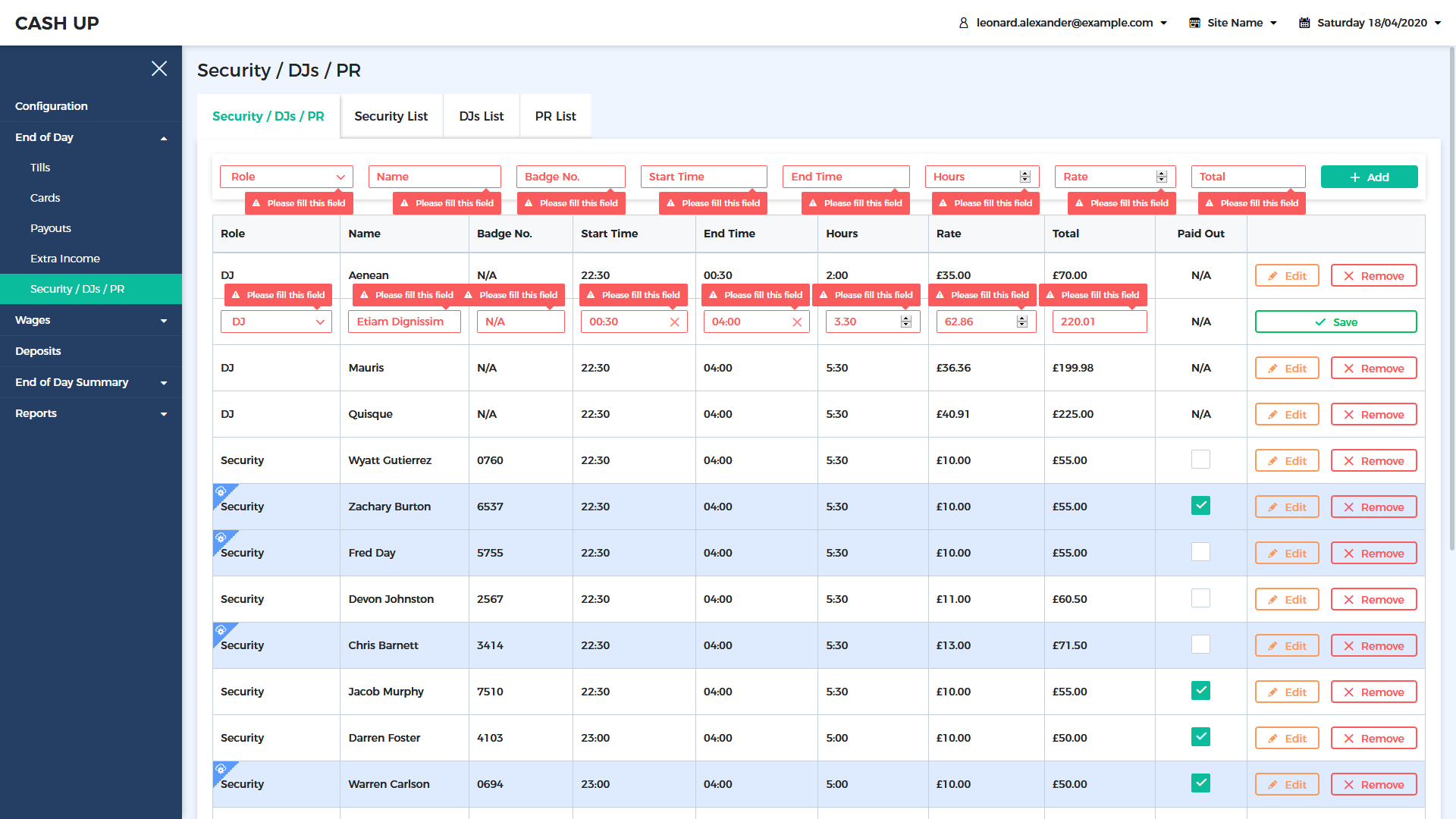Click the green Add button
The height and width of the screenshot is (819, 1456).
click(1369, 177)
